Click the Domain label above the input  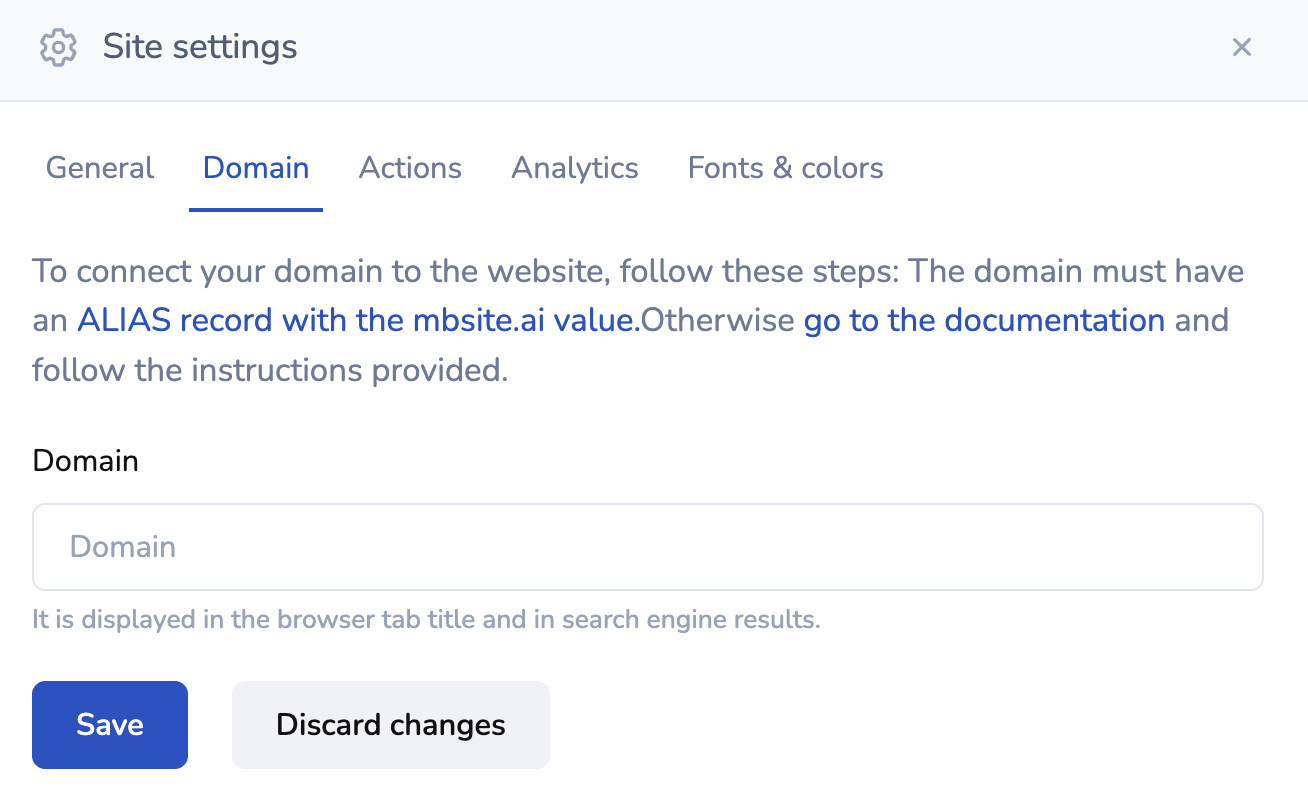point(86,461)
